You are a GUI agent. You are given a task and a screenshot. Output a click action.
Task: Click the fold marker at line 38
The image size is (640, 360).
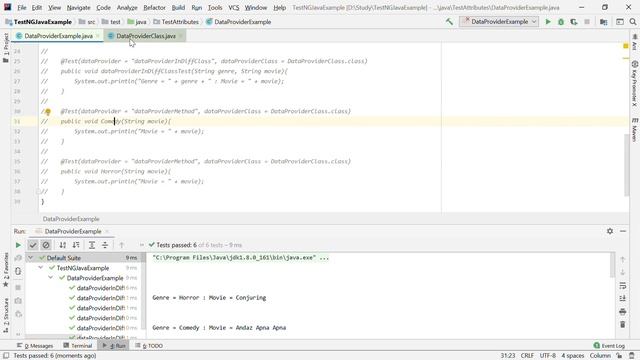(38, 191)
